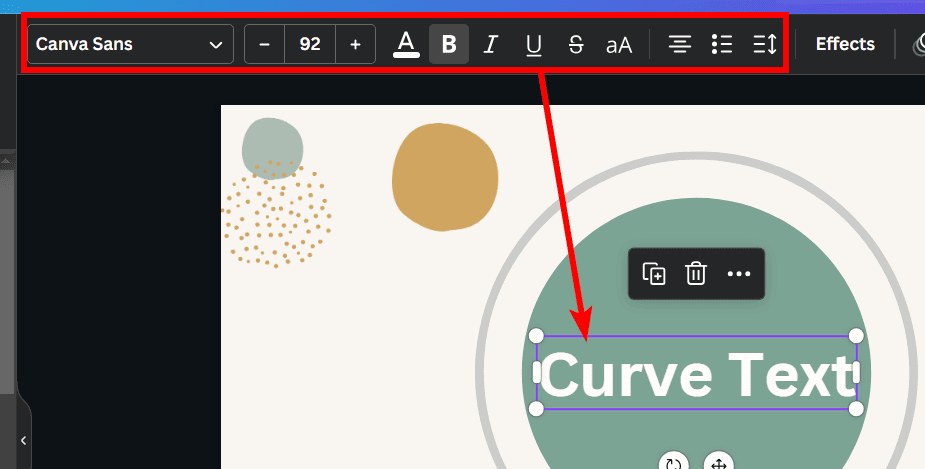Toggle bold formatting

pyautogui.click(x=449, y=45)
